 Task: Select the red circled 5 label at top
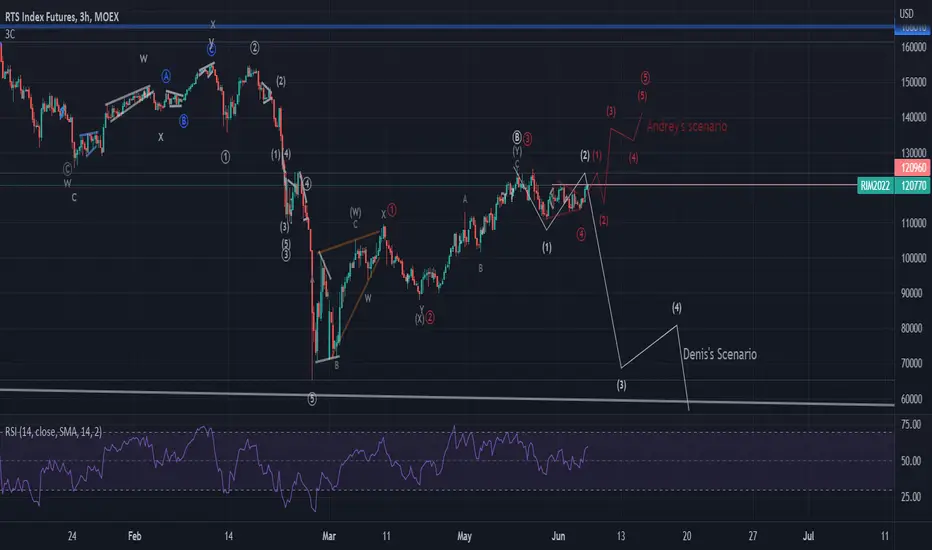click(645, 77)
